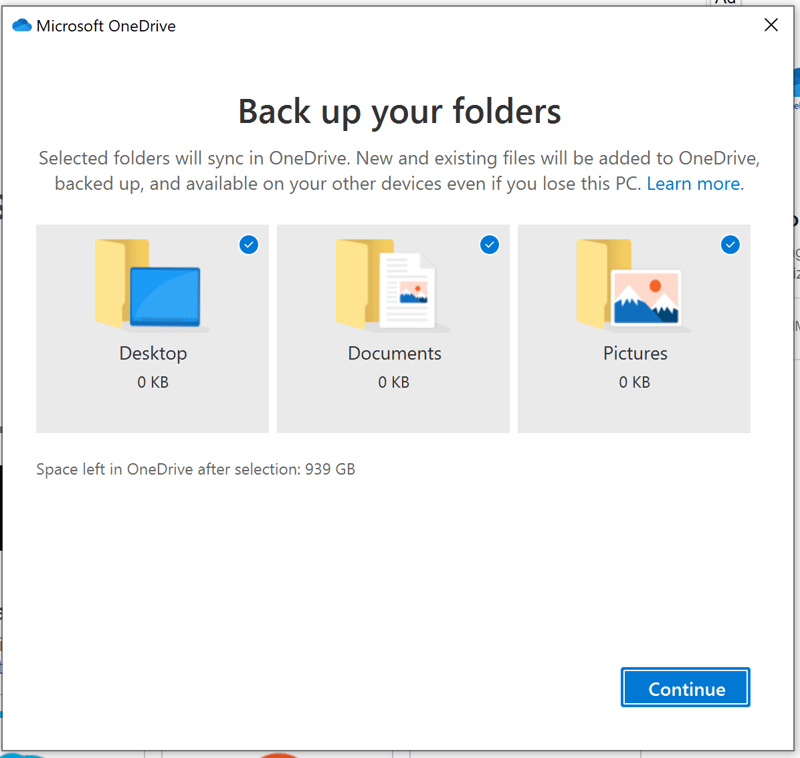Click the Pictures folder icon
The width and height of the screenshot is (800, 758).
click(632, 284)
